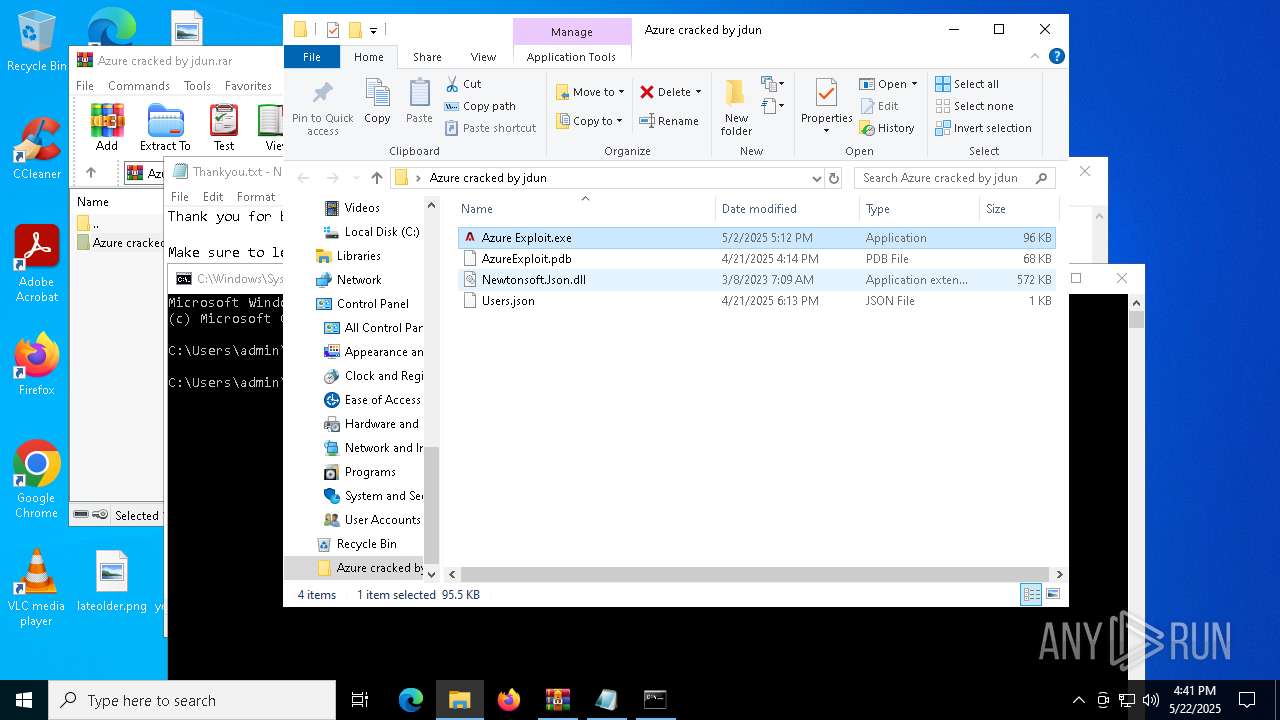Click Cut in Clipboard group
Screen dimensions: 1280x720
[463, 84]
